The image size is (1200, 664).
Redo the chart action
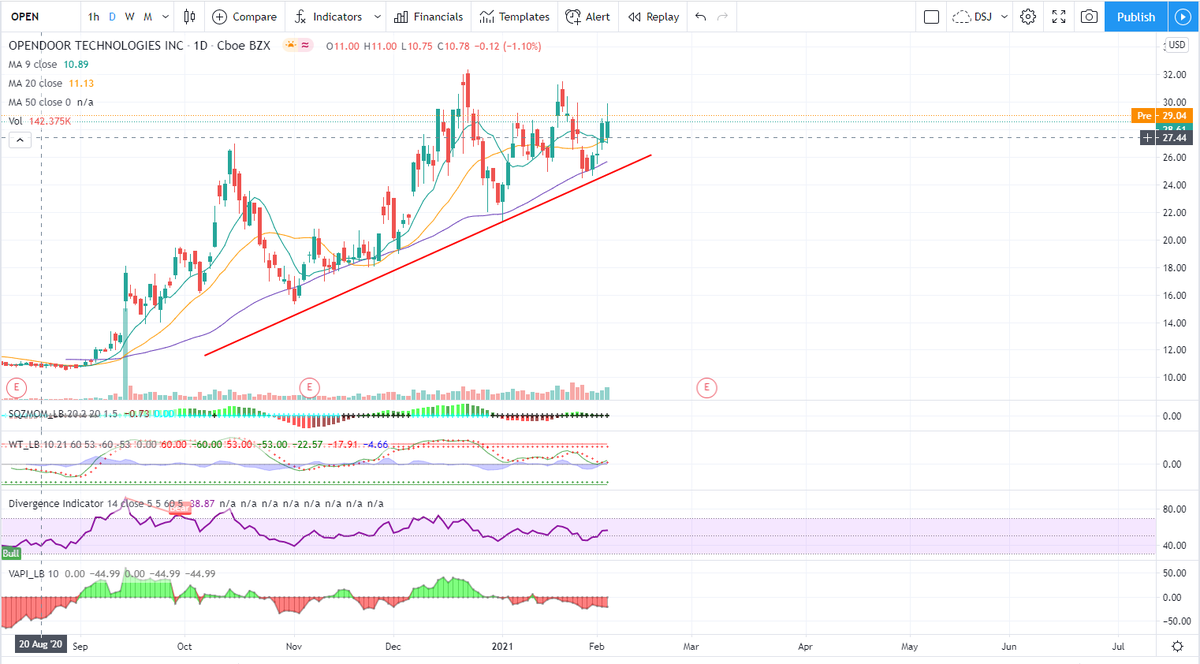[x=723, y=17]
